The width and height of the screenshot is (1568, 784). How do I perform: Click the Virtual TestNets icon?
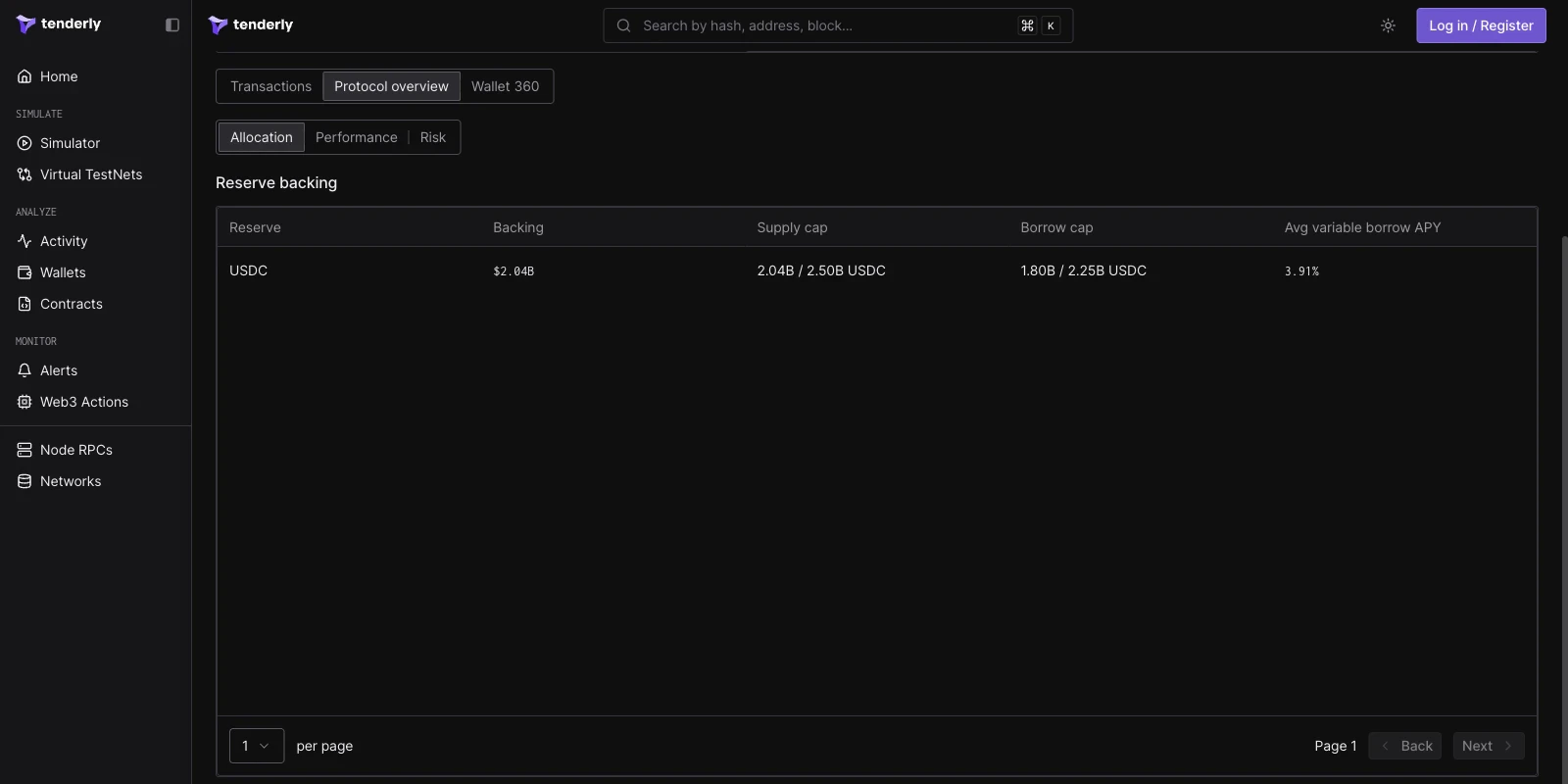coord(24,174)
